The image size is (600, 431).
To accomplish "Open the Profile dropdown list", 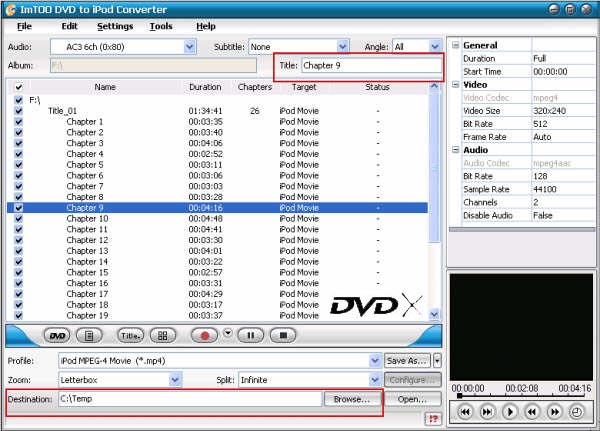I will tap(375, 361).
